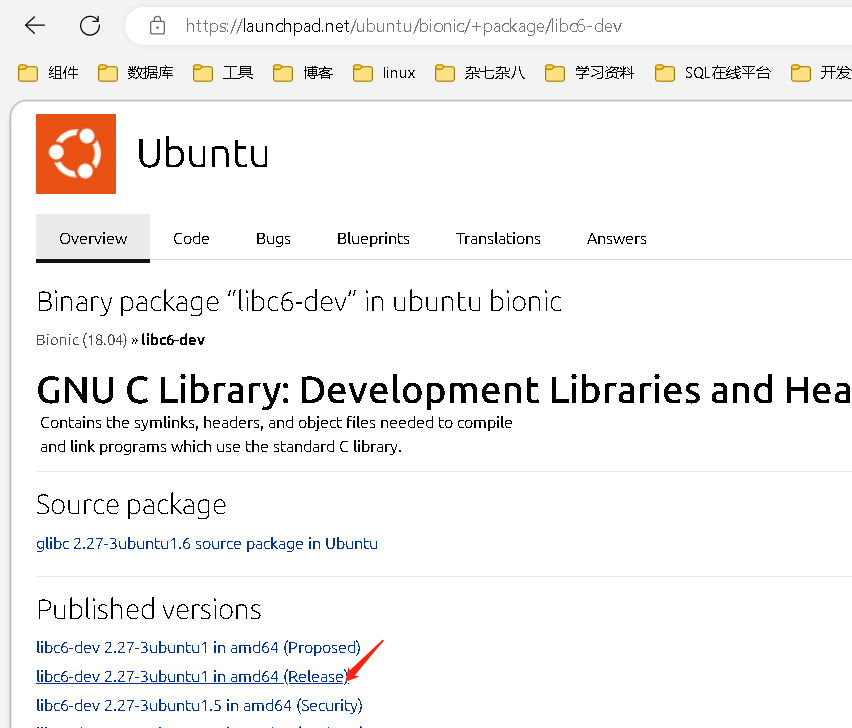The height and width of the screenshot is (728, 852).
Task: Click the site lock icon
Action: pyautogui.click(x=156, y=26)
